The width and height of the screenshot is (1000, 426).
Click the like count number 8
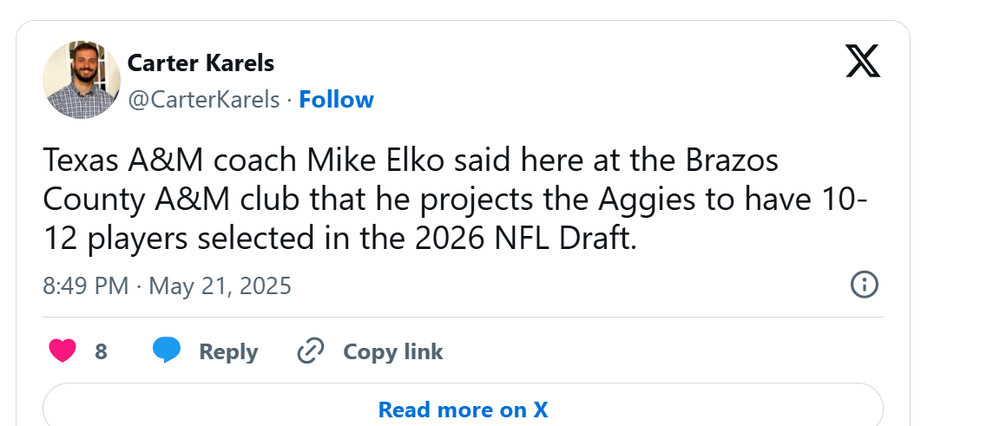(x=101, y=352)
